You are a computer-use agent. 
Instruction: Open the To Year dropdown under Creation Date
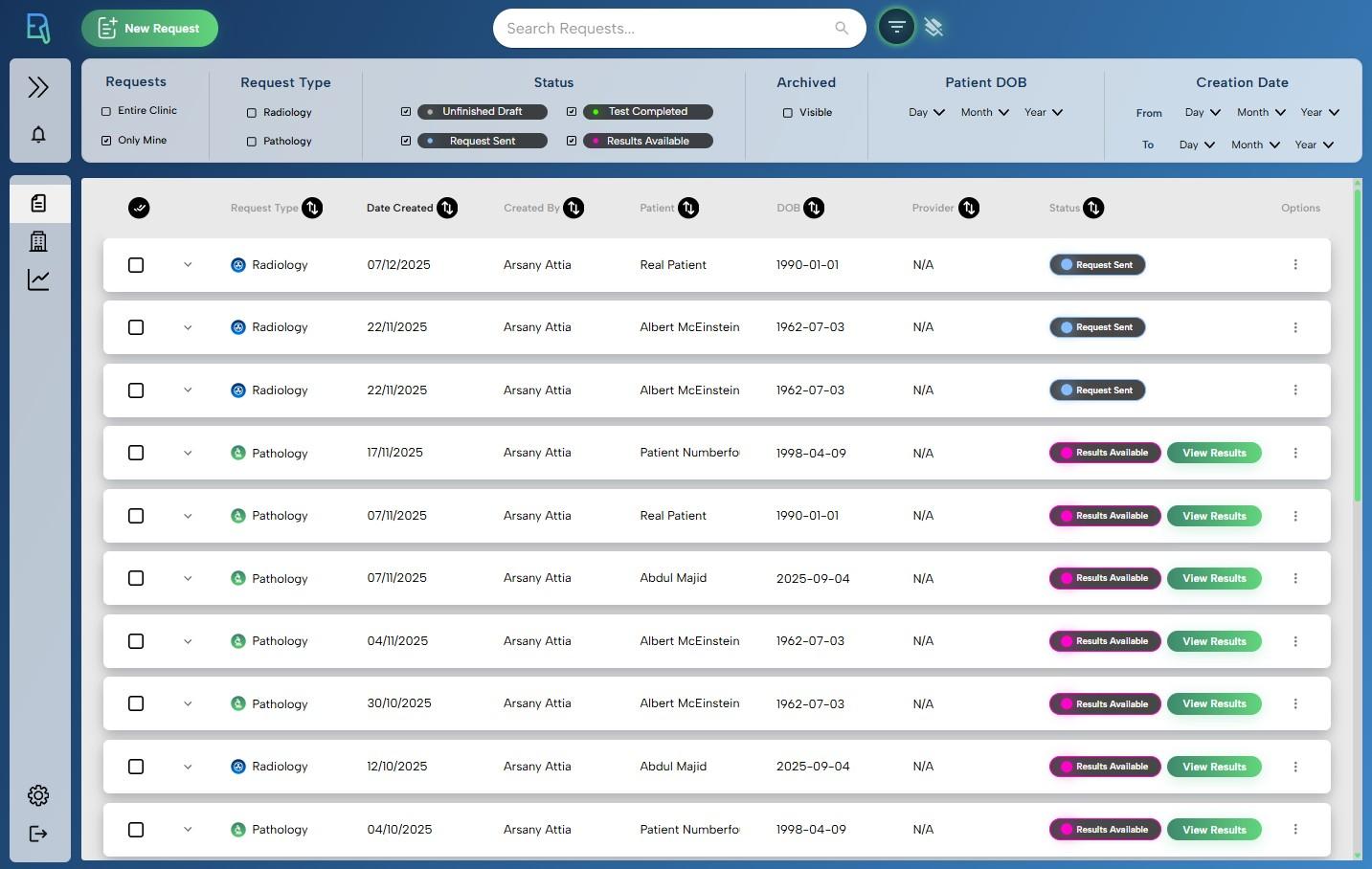(x=1314, y=145)
